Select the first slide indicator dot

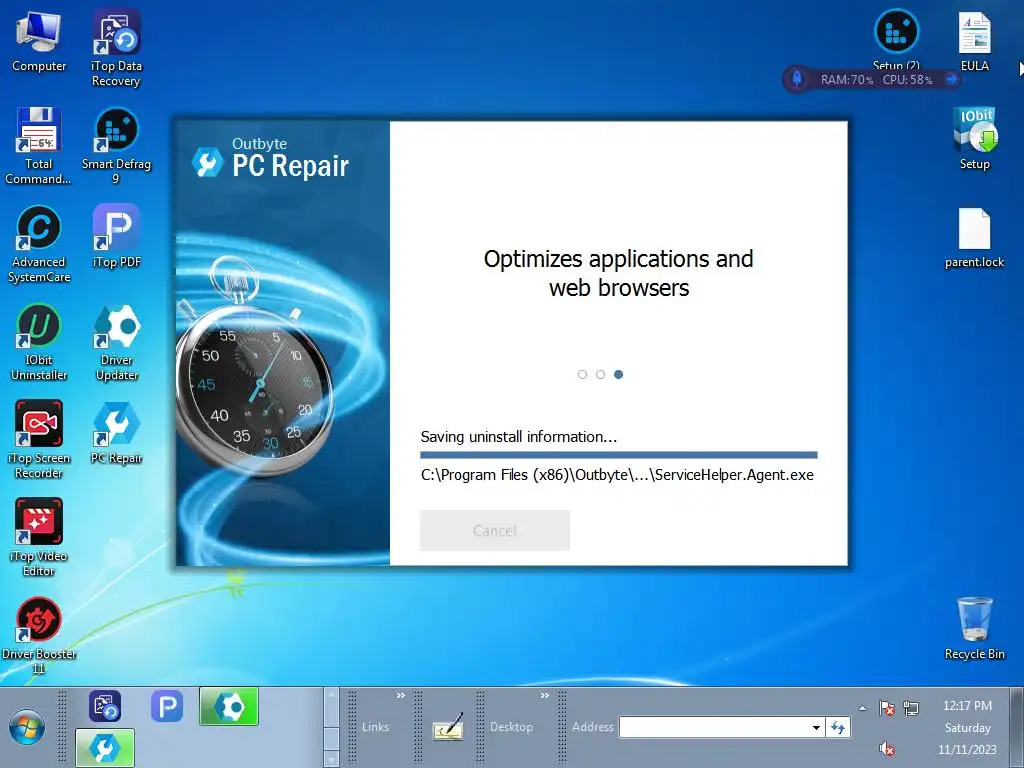[x=583, y=374]
